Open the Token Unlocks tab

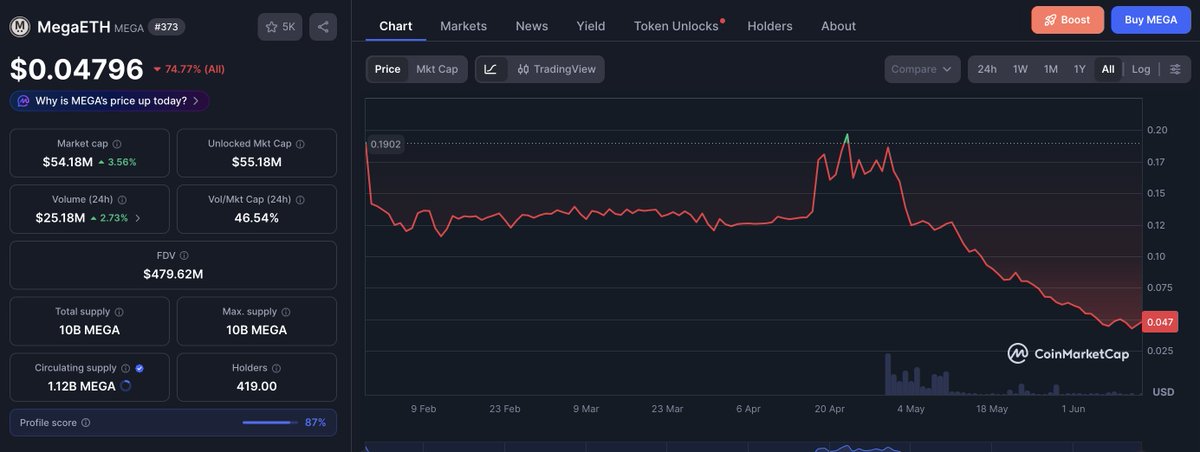[678, 26]
